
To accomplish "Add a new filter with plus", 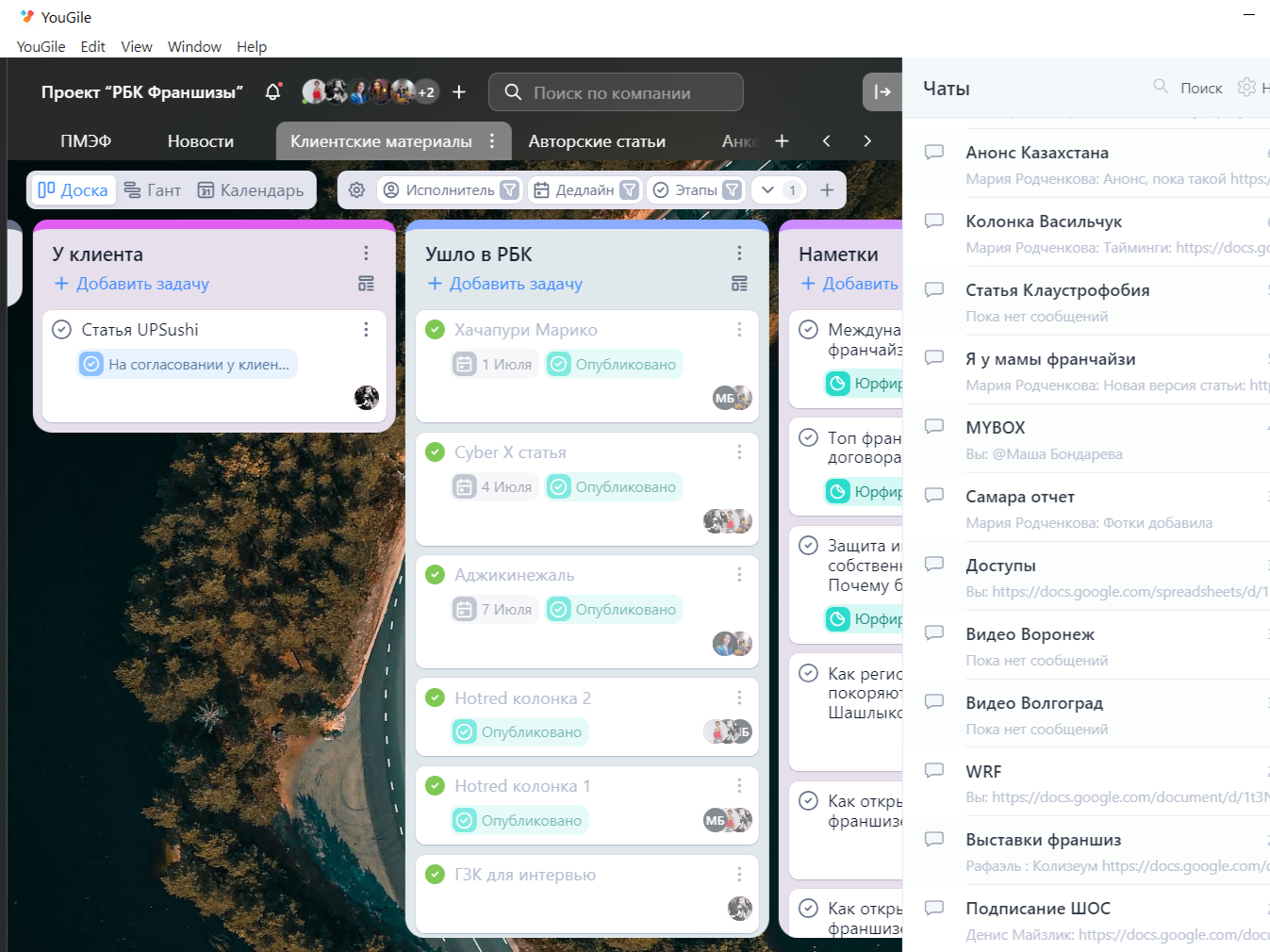I will 827,189.
